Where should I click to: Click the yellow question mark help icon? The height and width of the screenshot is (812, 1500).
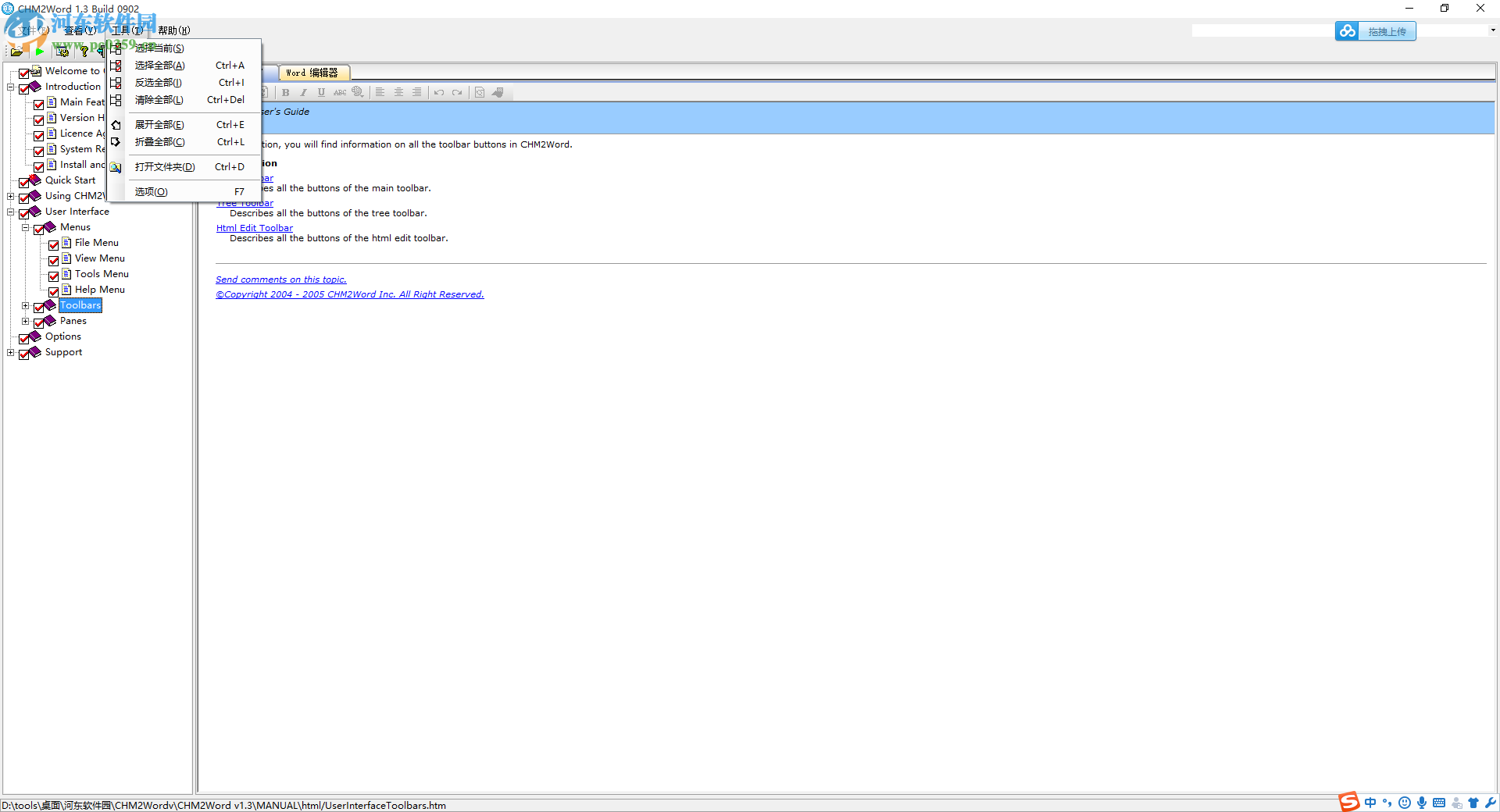[x=84, y=52]
